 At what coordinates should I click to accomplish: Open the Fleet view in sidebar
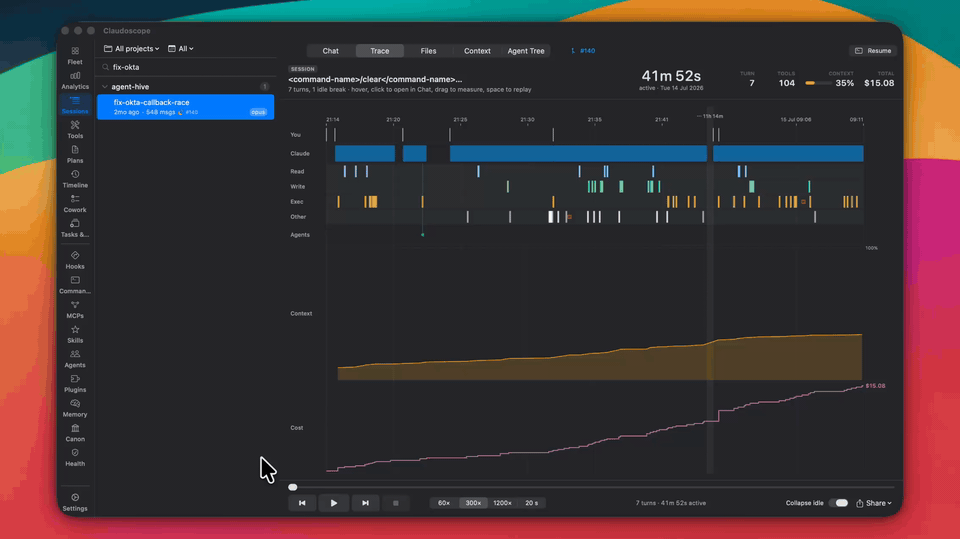75,56
